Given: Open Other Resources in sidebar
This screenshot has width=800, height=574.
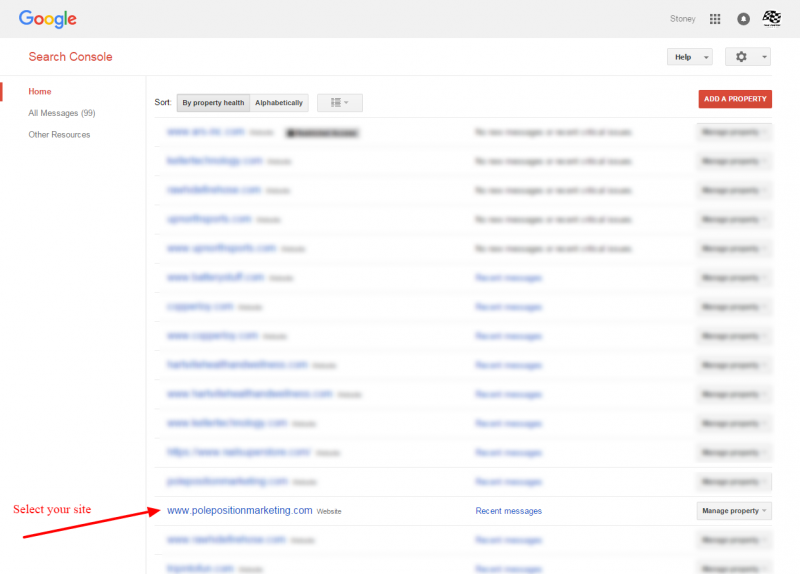Looking at the screenshot, I should click(59, 135).
